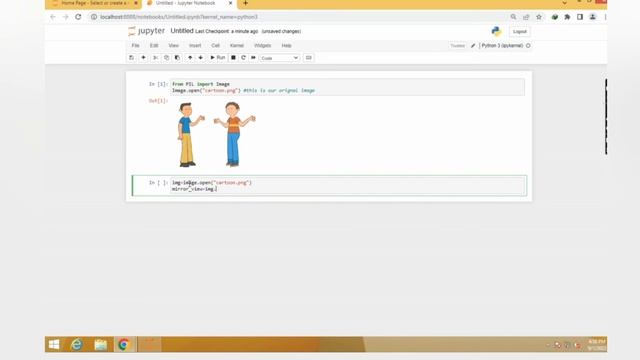Move the selected cell down

[200, 58]
